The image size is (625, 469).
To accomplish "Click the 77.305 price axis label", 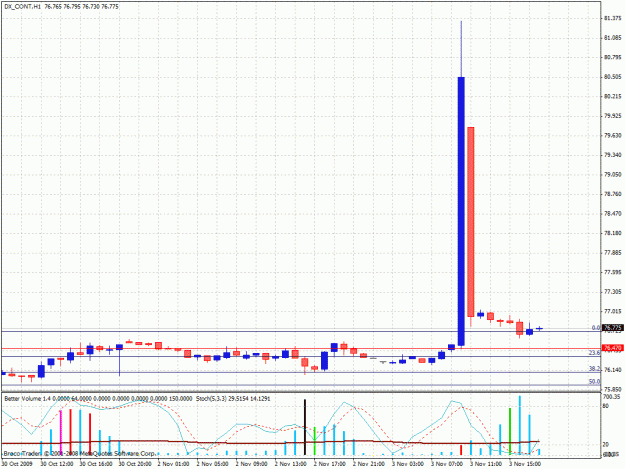I will point(613,292).
